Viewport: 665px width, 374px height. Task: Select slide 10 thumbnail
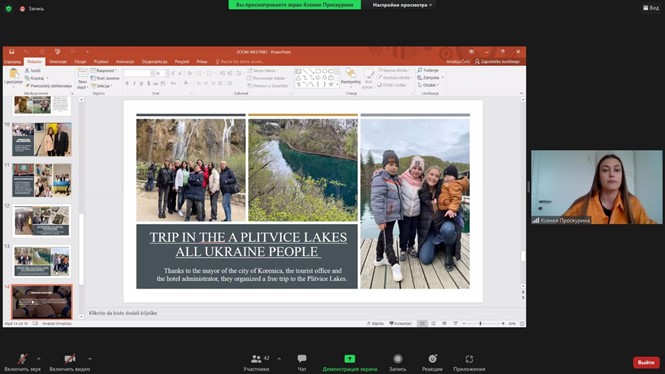click(42, 140)
